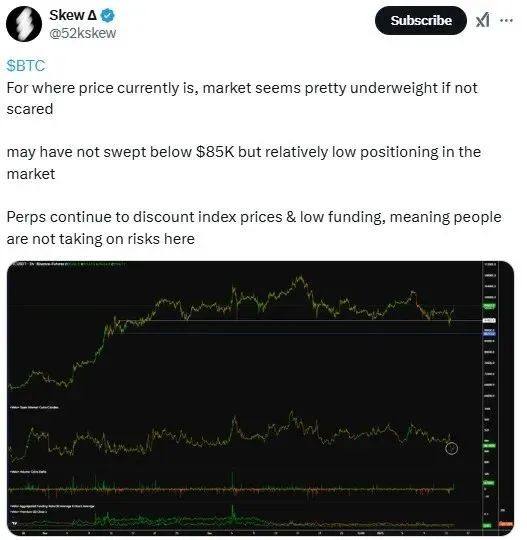Click the TradingView logo in chart corner
Image resolution: width=527 pixels, height=540 pixels.
coord(14,524)
